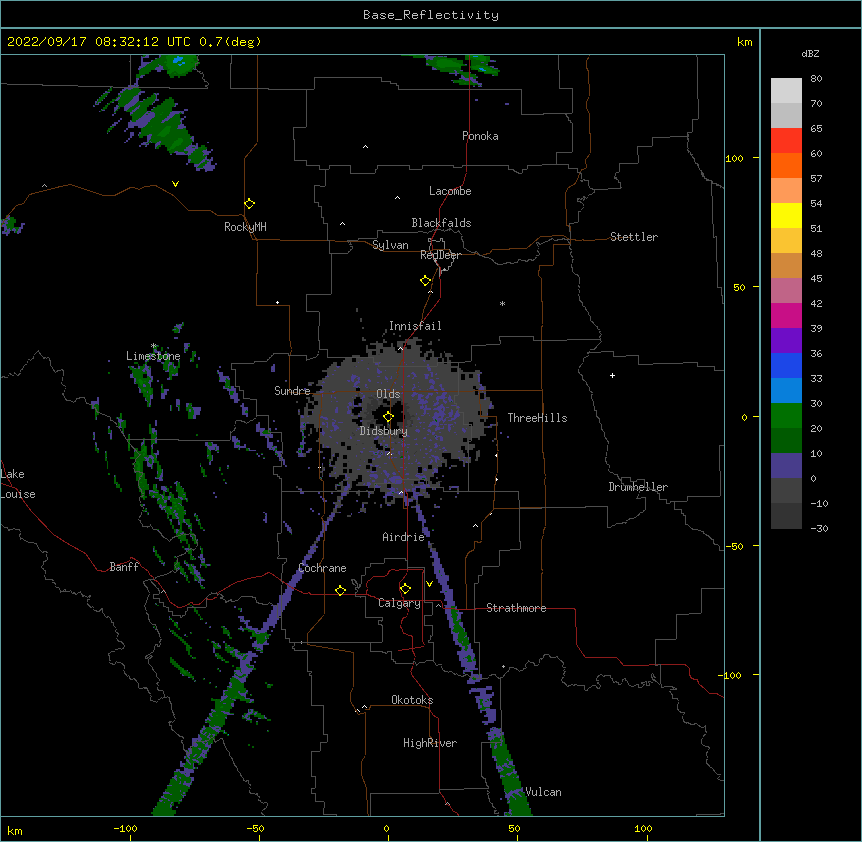Click the Cochrane town label
This screenshot has width=862, height=842.
point(323,568)
